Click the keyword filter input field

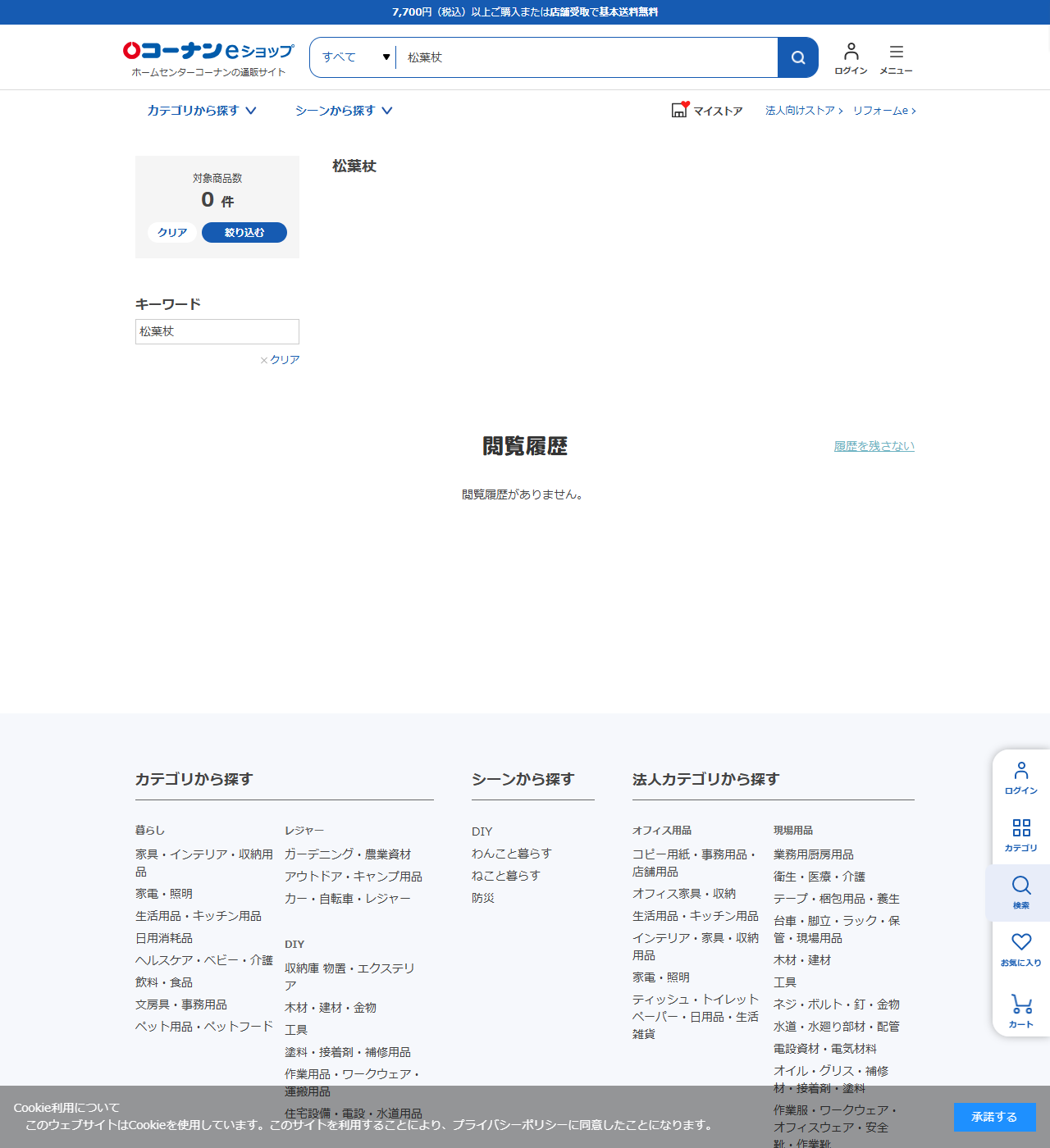pyautogui.click(x=217, y=331)
